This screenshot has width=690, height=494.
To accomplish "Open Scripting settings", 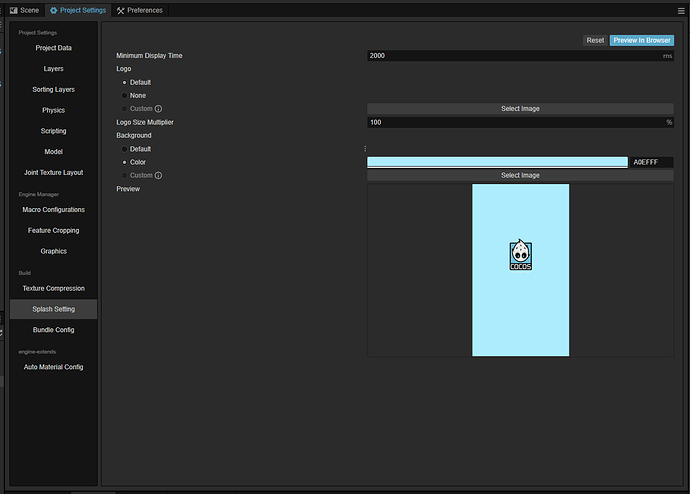I will tap(53, 131).
